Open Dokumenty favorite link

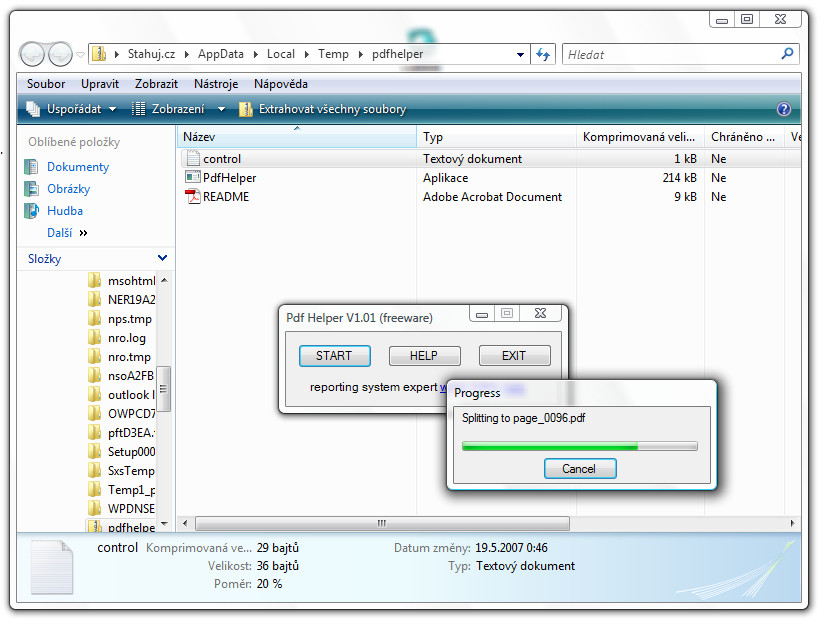[x=77, y=167]
